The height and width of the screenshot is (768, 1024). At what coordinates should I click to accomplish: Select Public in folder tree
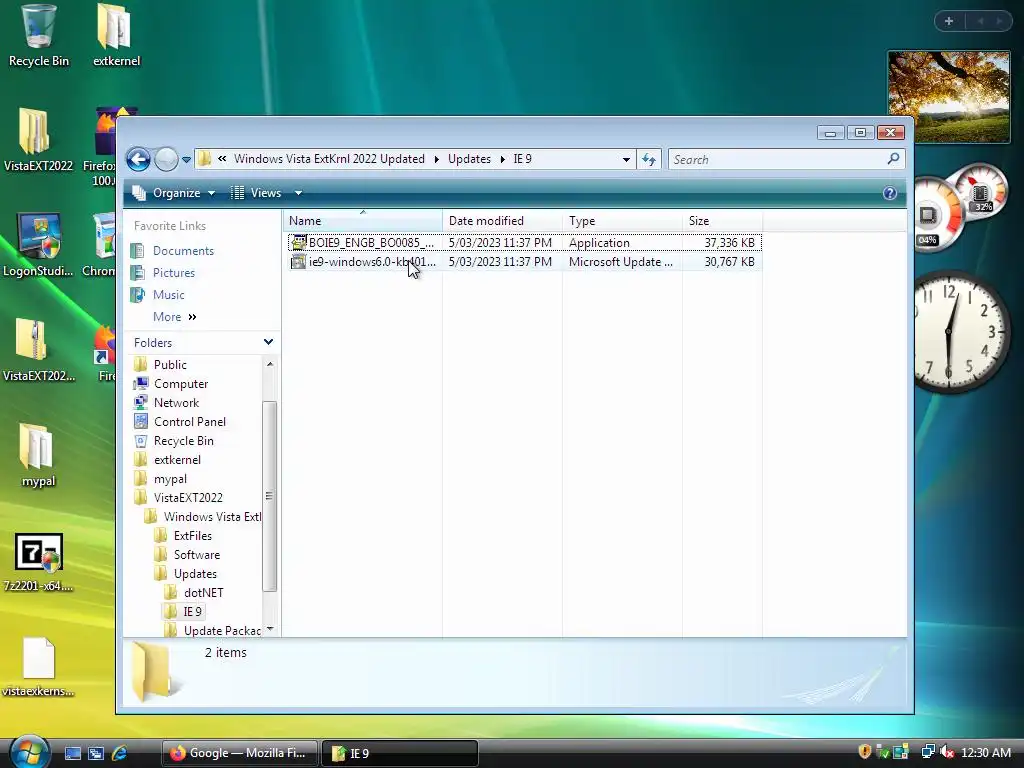click(x=170, y=365)
